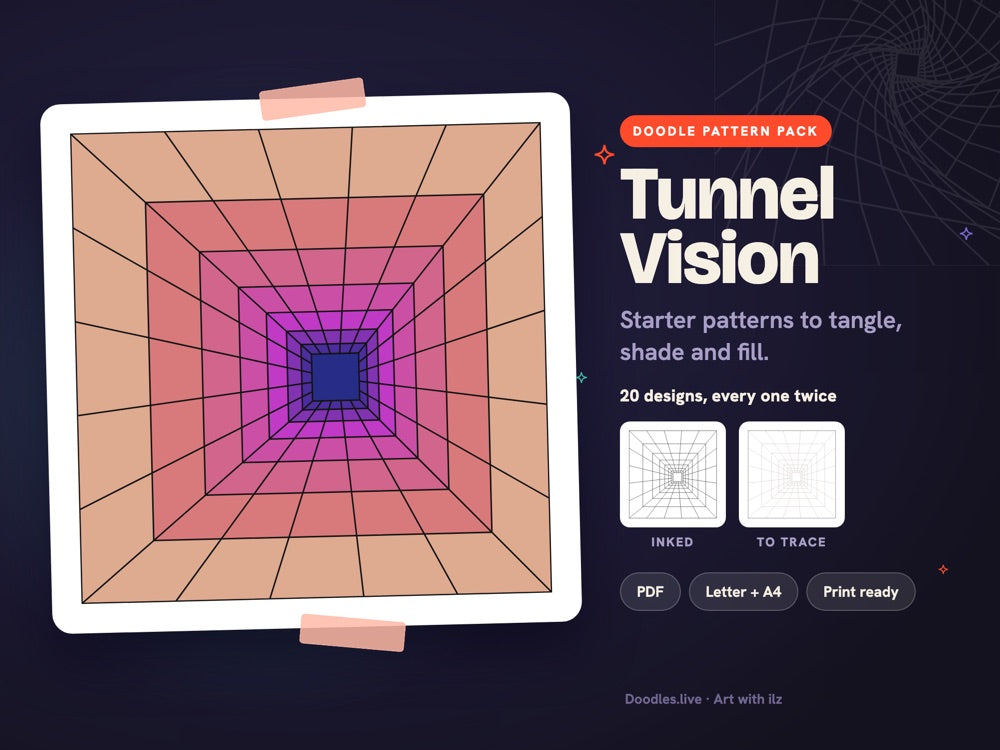Click the Print ready pill
This screenshot has height=750, width=1000.
click(860, 592)
